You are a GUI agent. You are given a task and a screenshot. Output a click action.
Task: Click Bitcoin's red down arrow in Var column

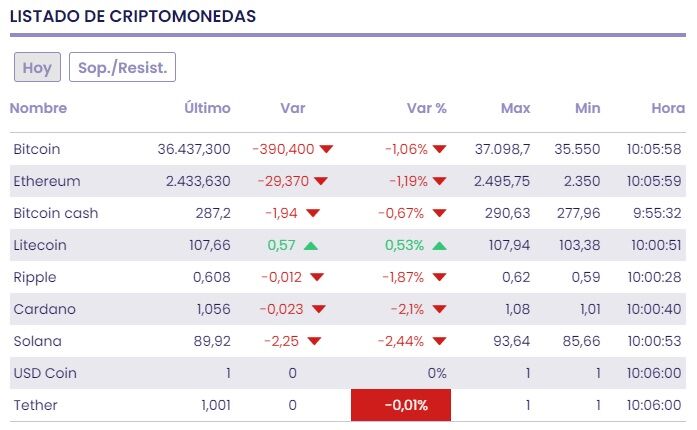326,150
